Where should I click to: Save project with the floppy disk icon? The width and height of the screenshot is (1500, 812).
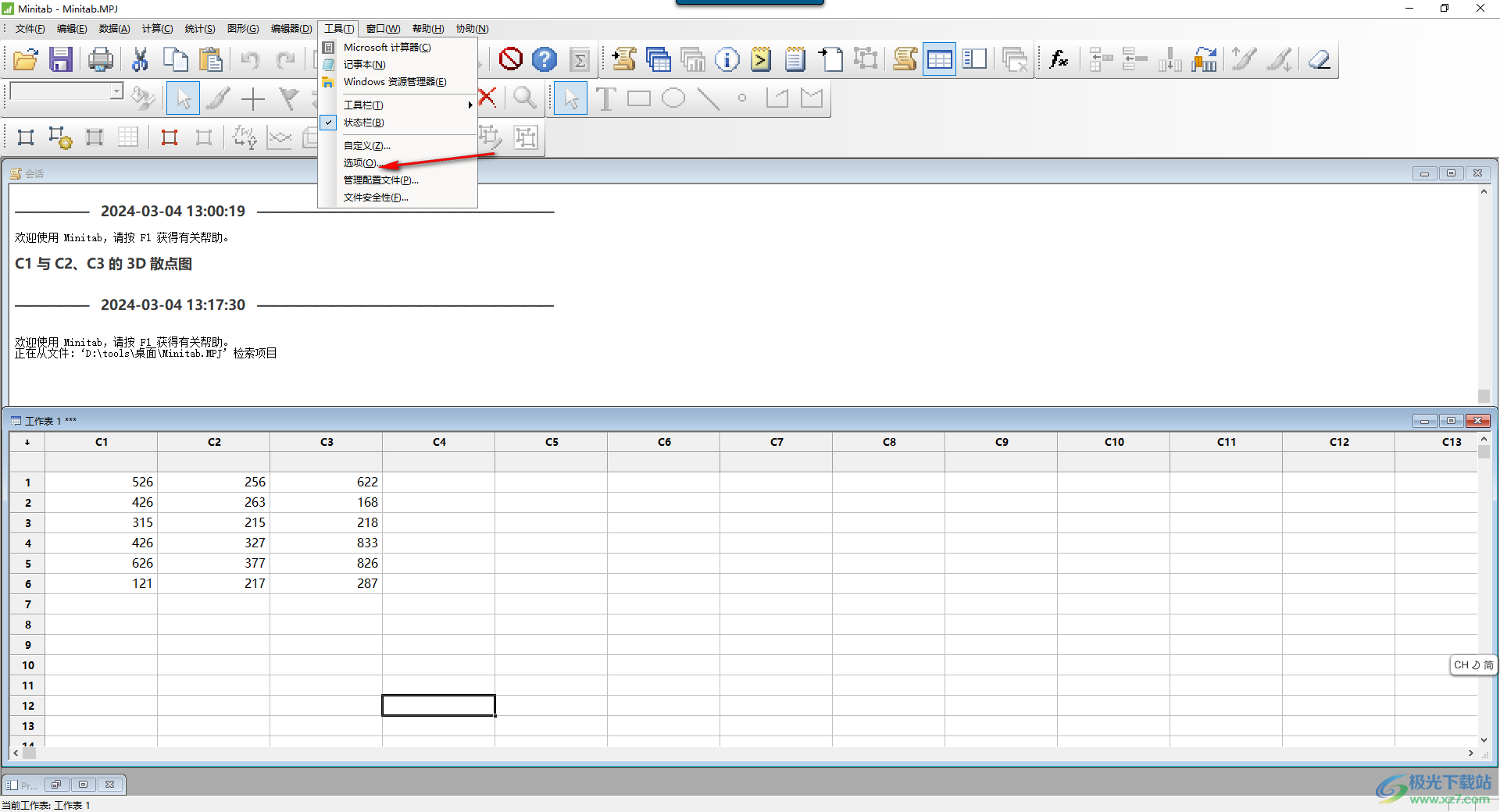point(61,59)
